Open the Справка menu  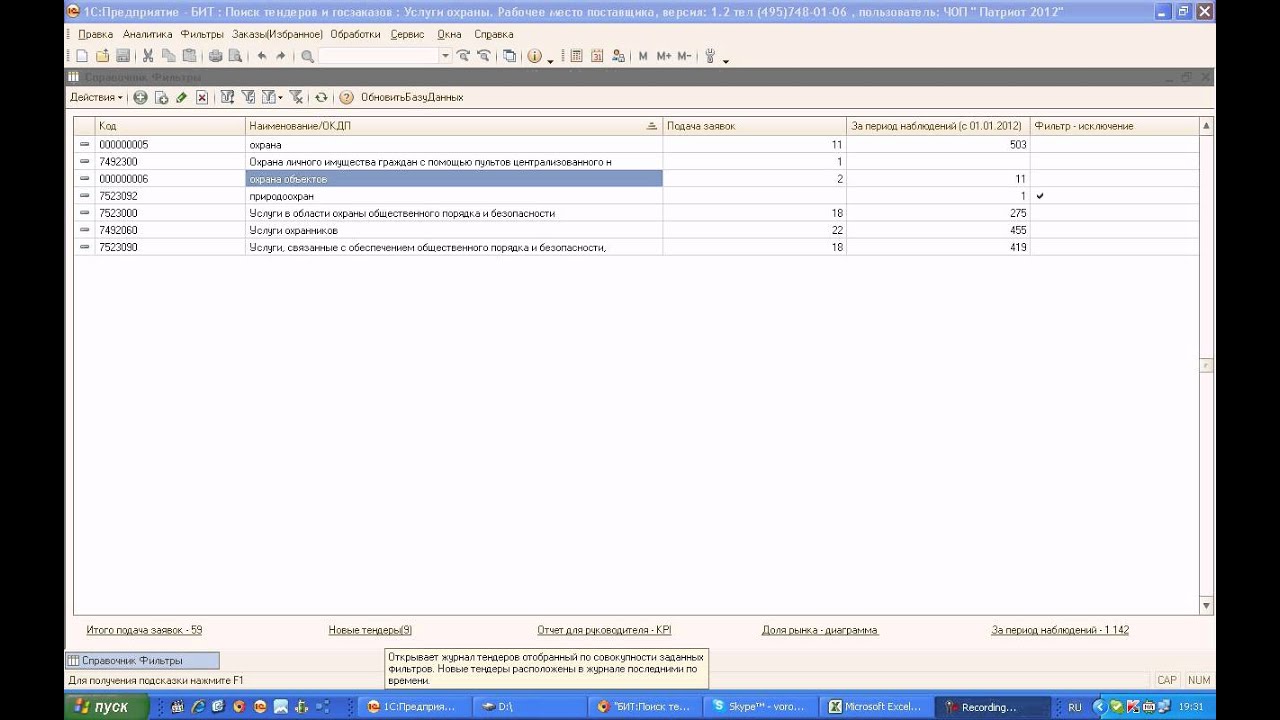coord(493,34)
